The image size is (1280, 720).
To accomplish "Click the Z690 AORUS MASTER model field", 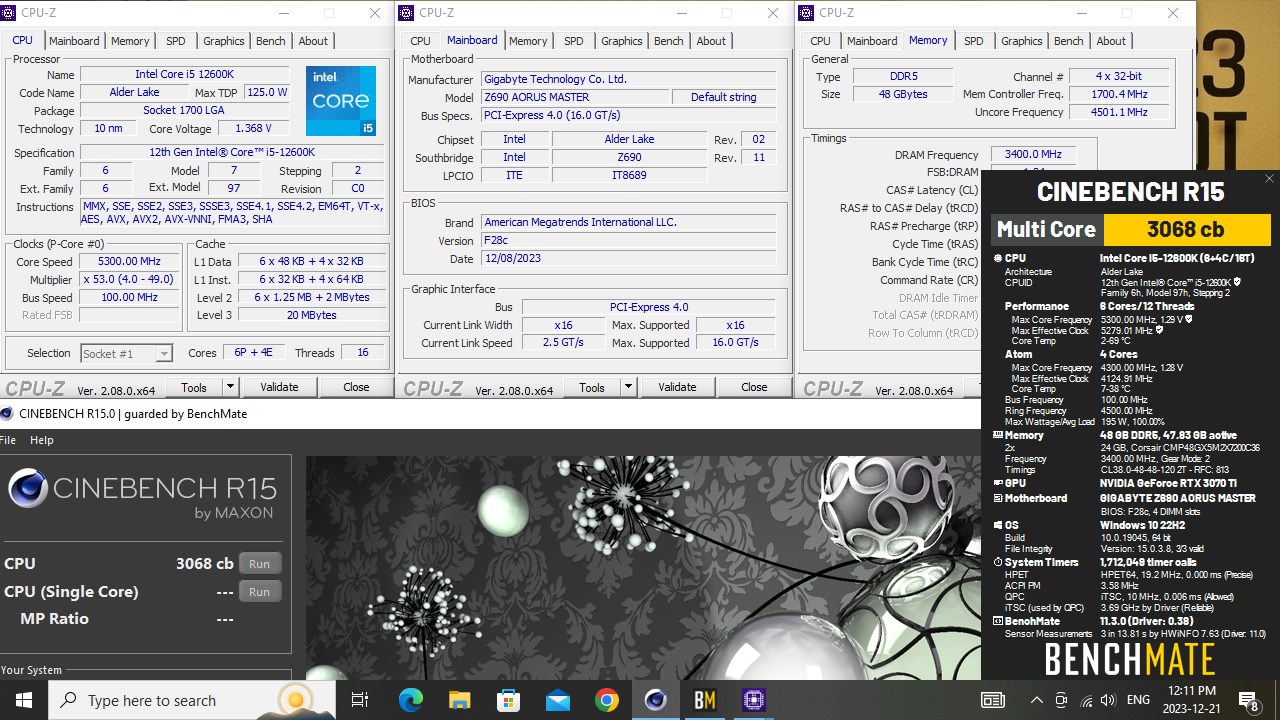I will tap(575, 97).
